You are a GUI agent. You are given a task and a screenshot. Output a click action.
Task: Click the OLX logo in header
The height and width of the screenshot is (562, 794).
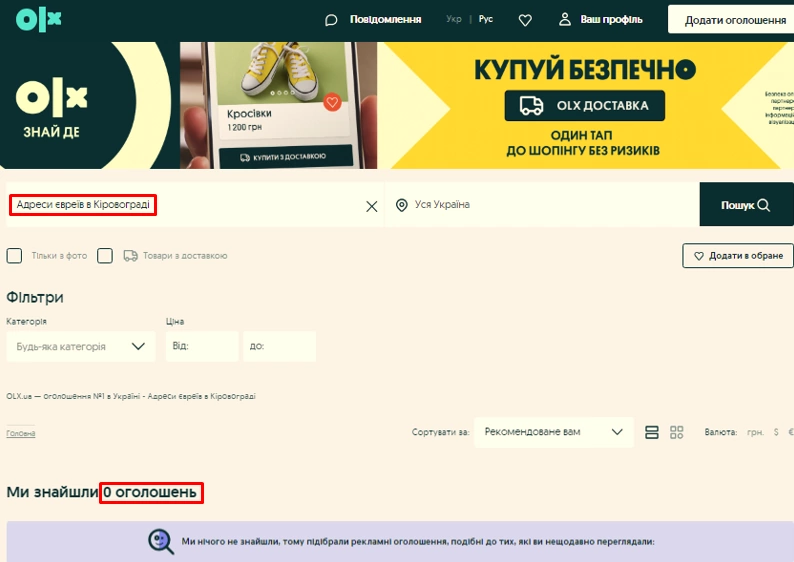[38, 19]
